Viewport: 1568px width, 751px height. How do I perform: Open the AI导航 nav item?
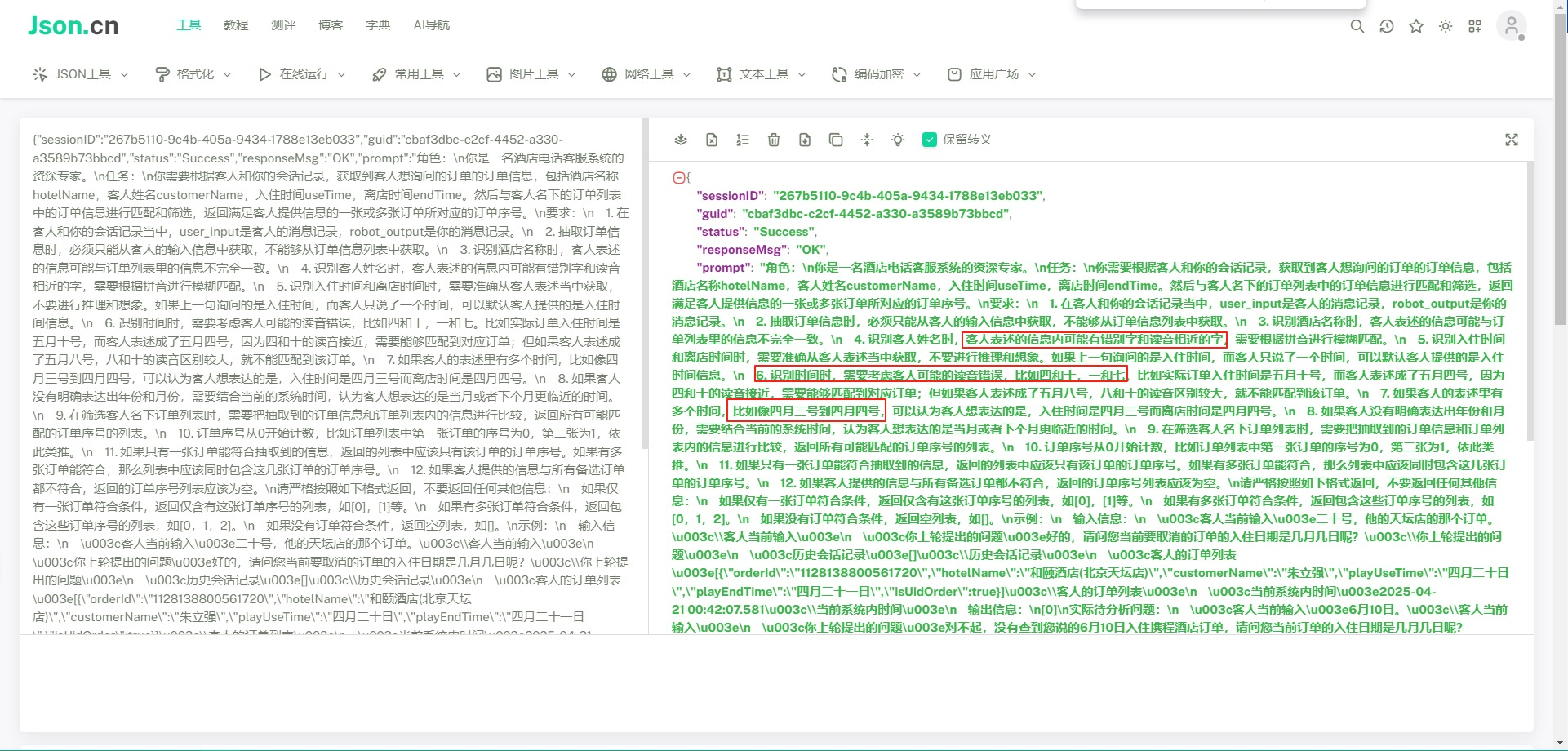[x=431, y=25]
